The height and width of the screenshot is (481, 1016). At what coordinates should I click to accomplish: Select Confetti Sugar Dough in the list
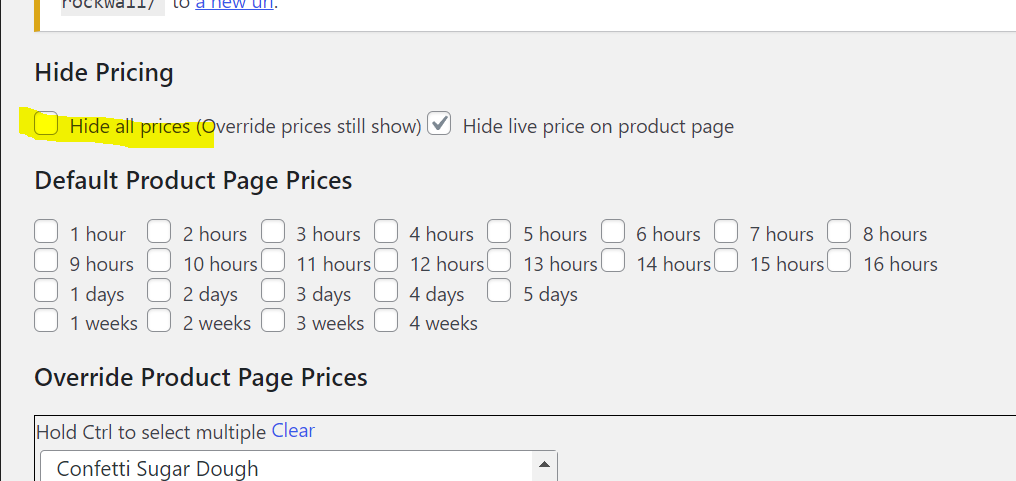(x=158, y=468)
